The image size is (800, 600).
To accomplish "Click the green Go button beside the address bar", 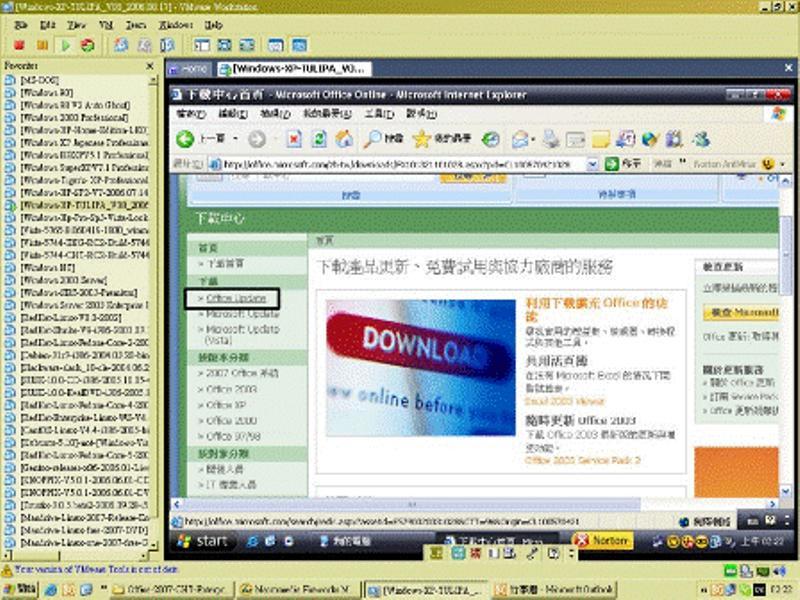I will coord(622,164).
